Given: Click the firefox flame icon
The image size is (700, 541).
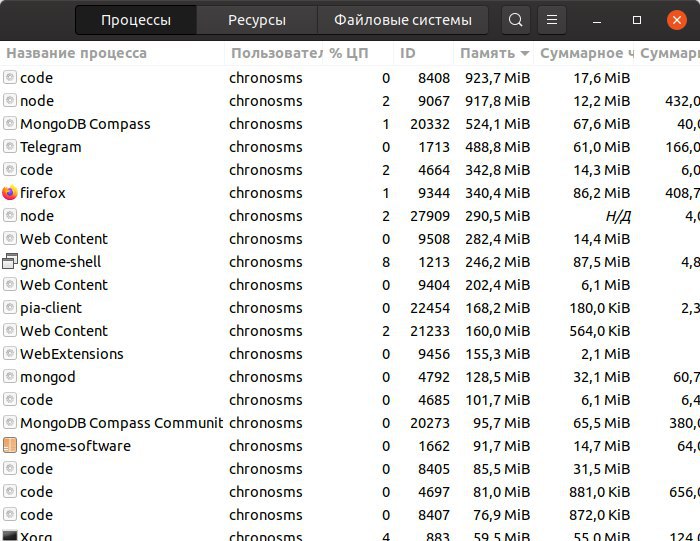Looking at the screenshot, I should tap(10, 193).
